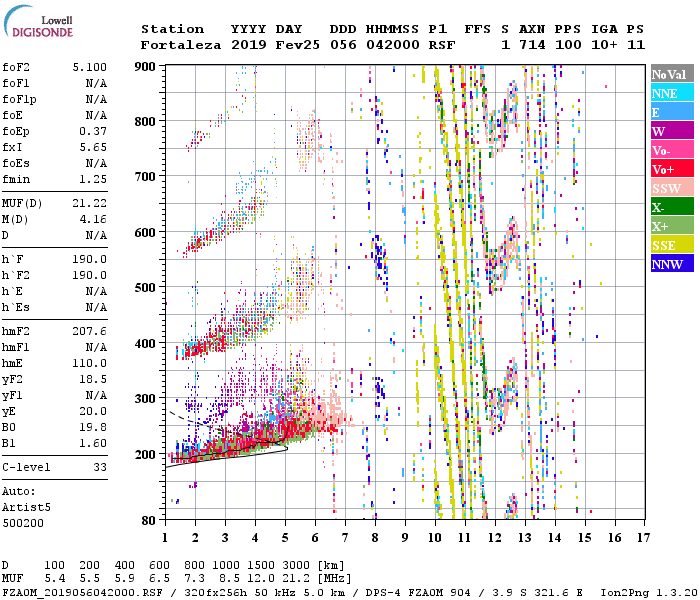Select the W purple legend swatch
The image size is (700, 600).
click(x=672, y=131)
